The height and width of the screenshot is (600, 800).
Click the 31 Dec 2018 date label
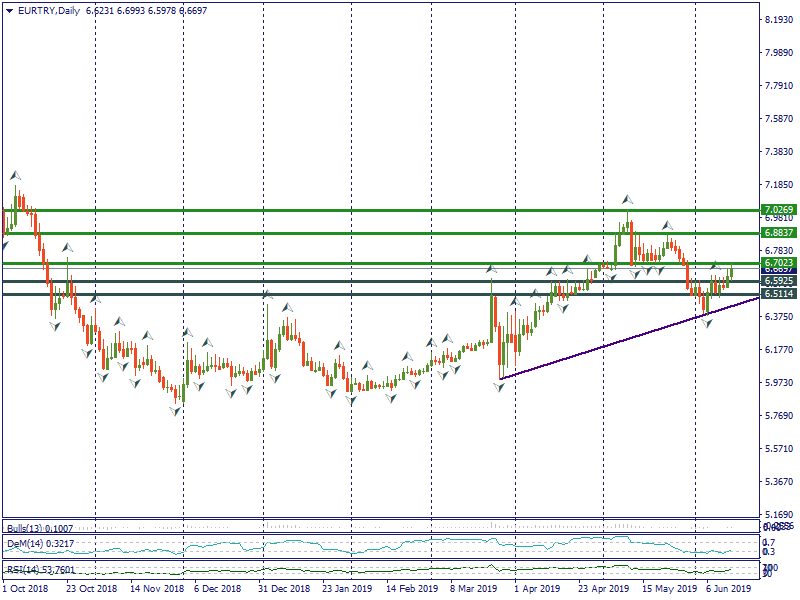tap(283, 590)
